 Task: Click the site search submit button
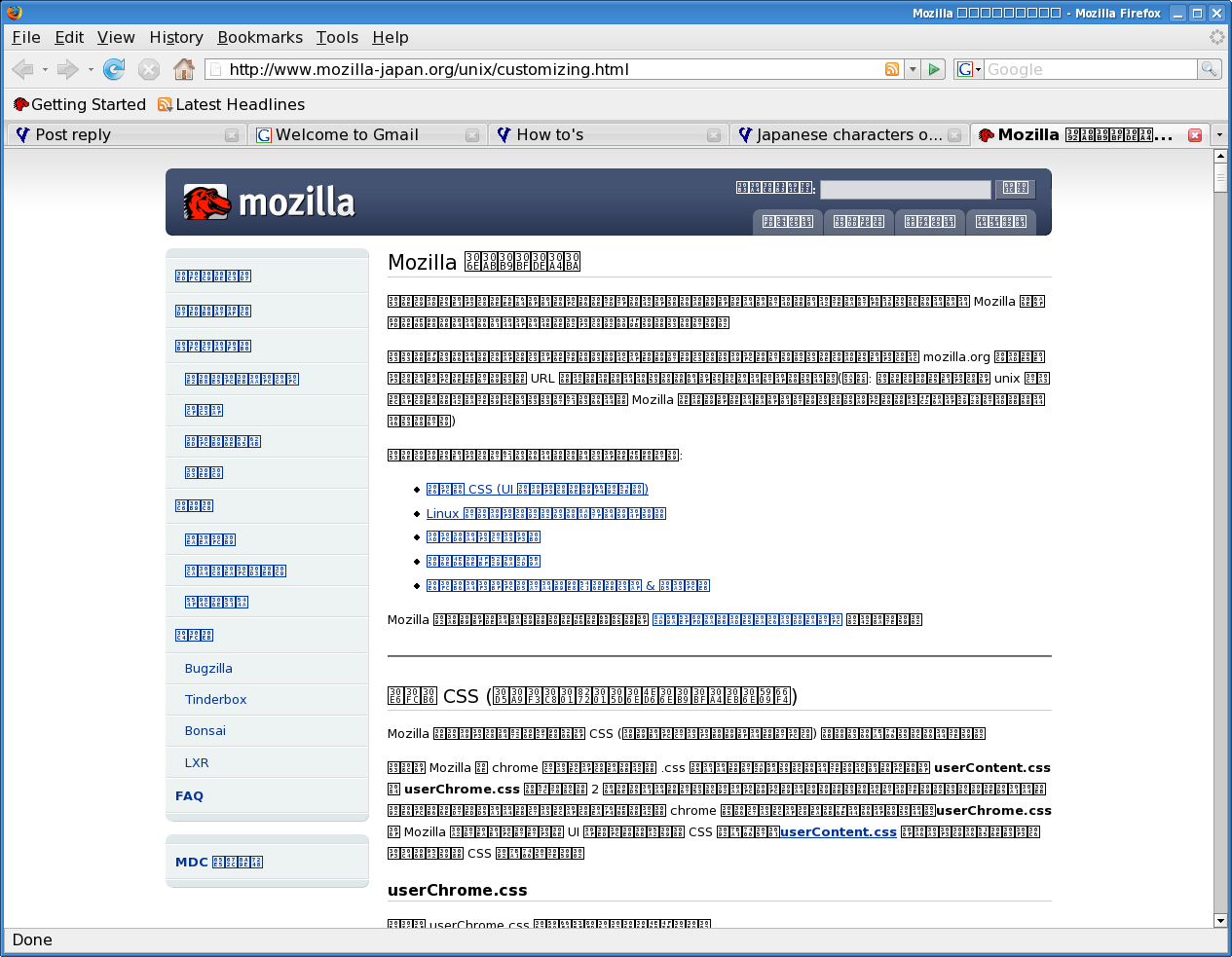pos(1016,188)
